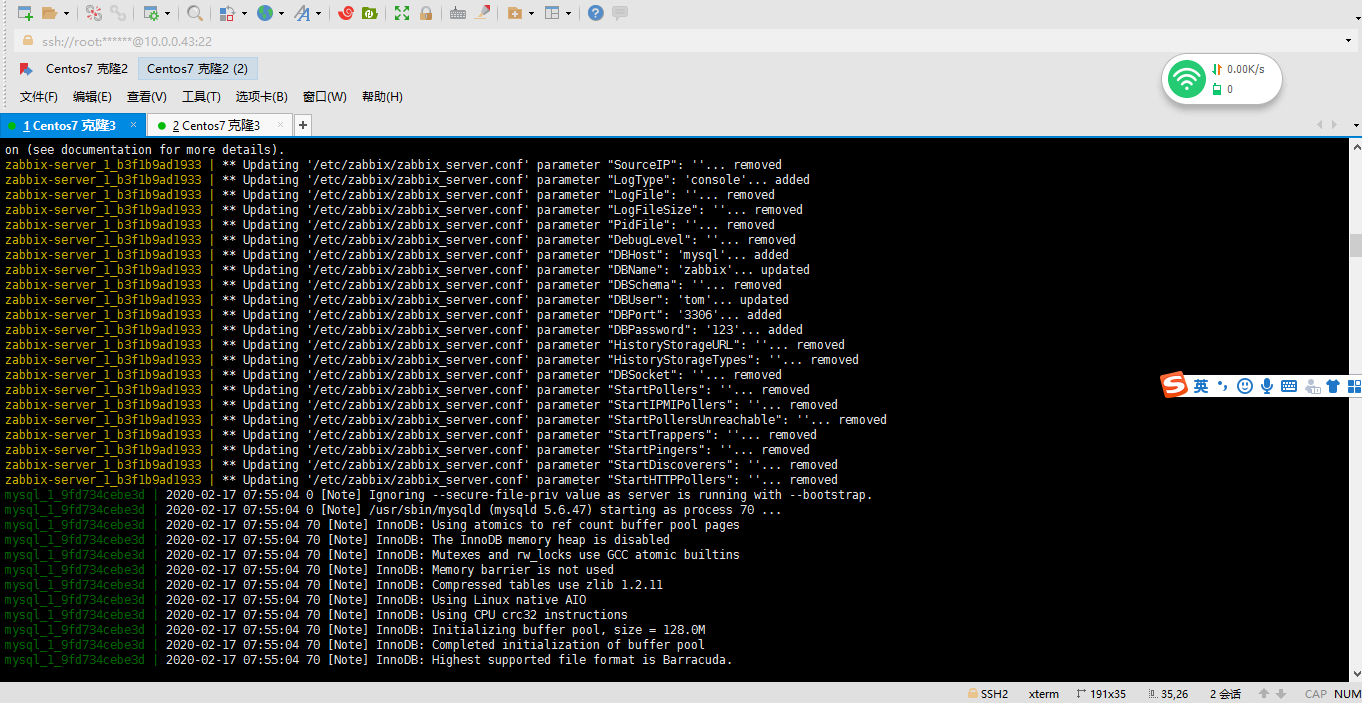
Task: Open Help with the question mark icon
Action: (x=596, y=13)
